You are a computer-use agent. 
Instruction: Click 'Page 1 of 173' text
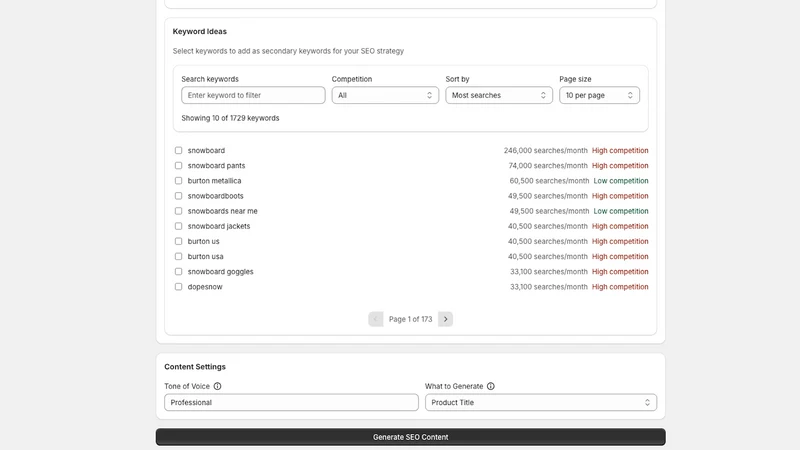pos(411,319)
